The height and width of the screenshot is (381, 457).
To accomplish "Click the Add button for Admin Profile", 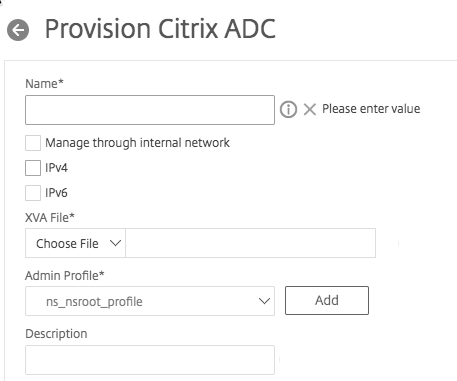I will [327, 300].
